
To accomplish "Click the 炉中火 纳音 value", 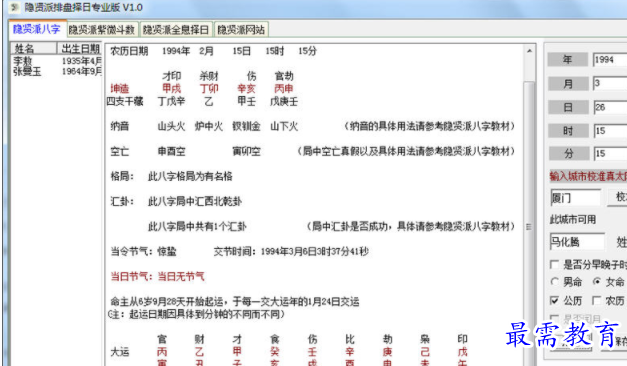I will tap(209, 126).
